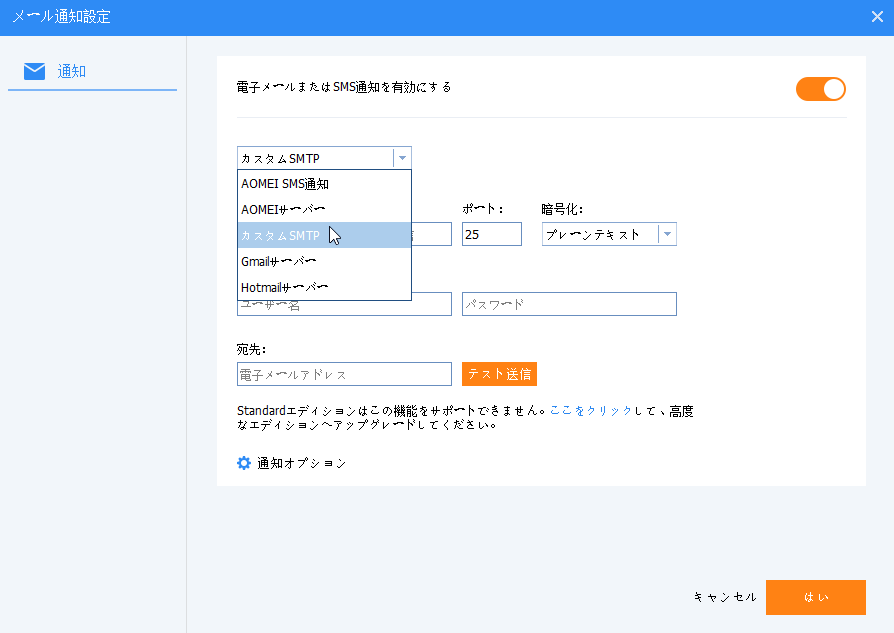Click into the ポート field showing 25

[x=491, y=234]
